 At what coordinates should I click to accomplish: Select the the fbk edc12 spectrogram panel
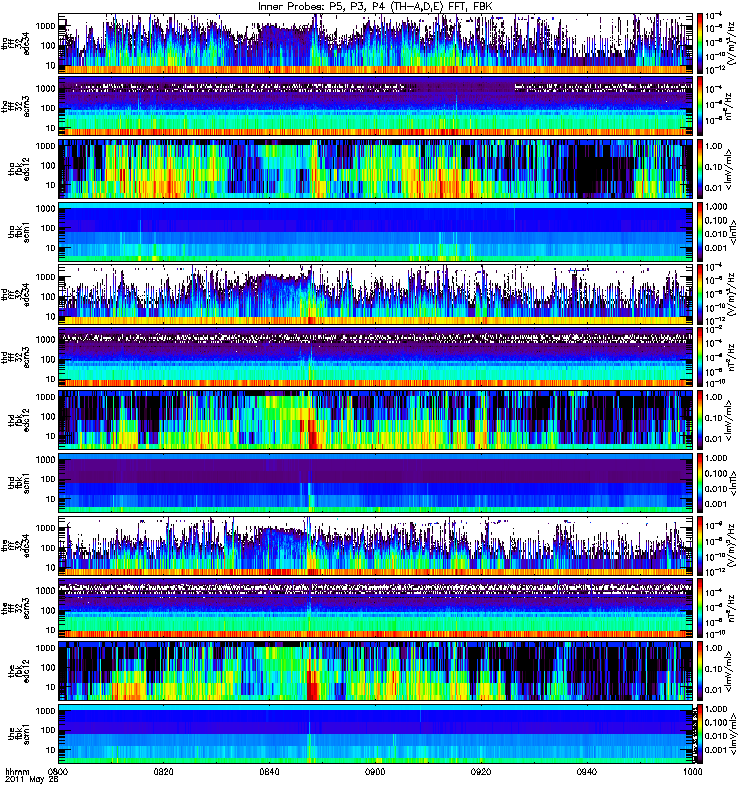pos(376,671)
